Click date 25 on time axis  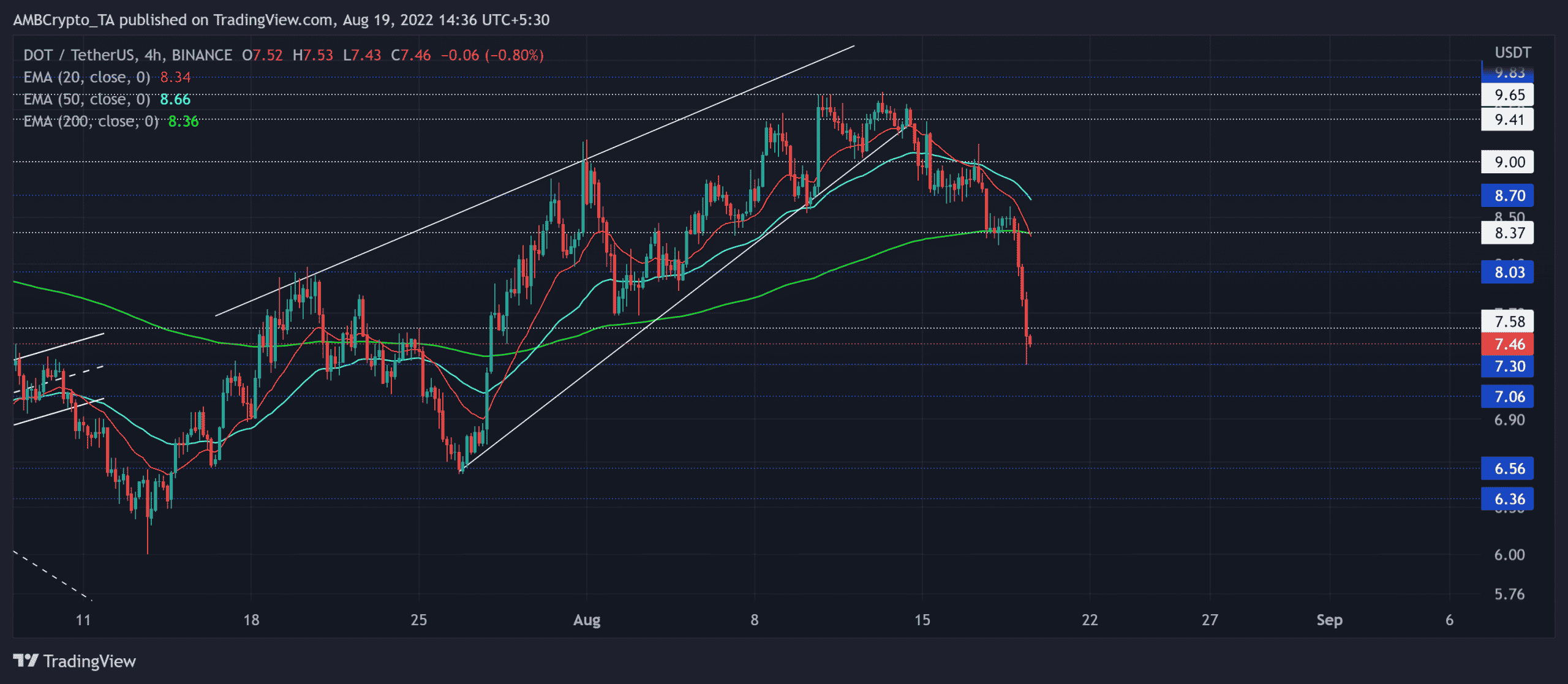pyautogui.click(x=418, y=620)
